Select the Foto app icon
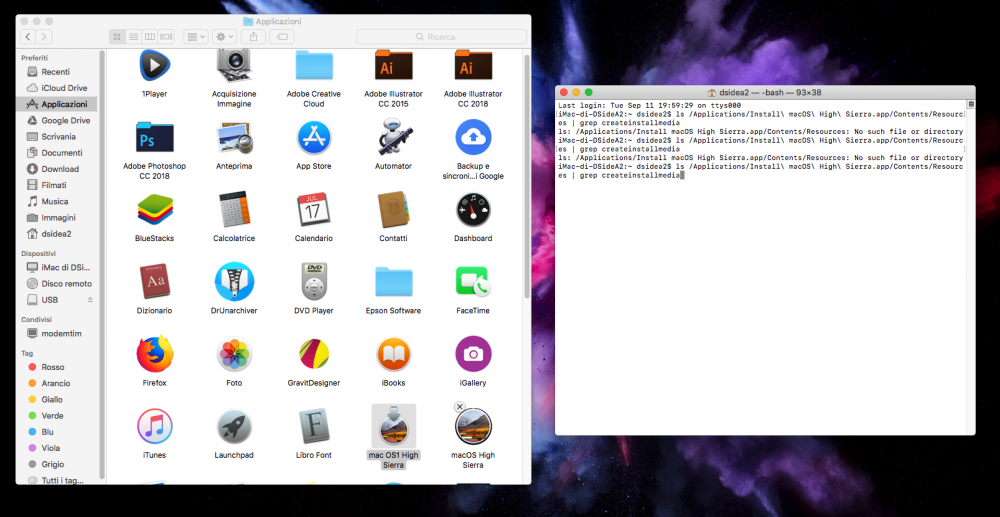 [x=234, y=354]
